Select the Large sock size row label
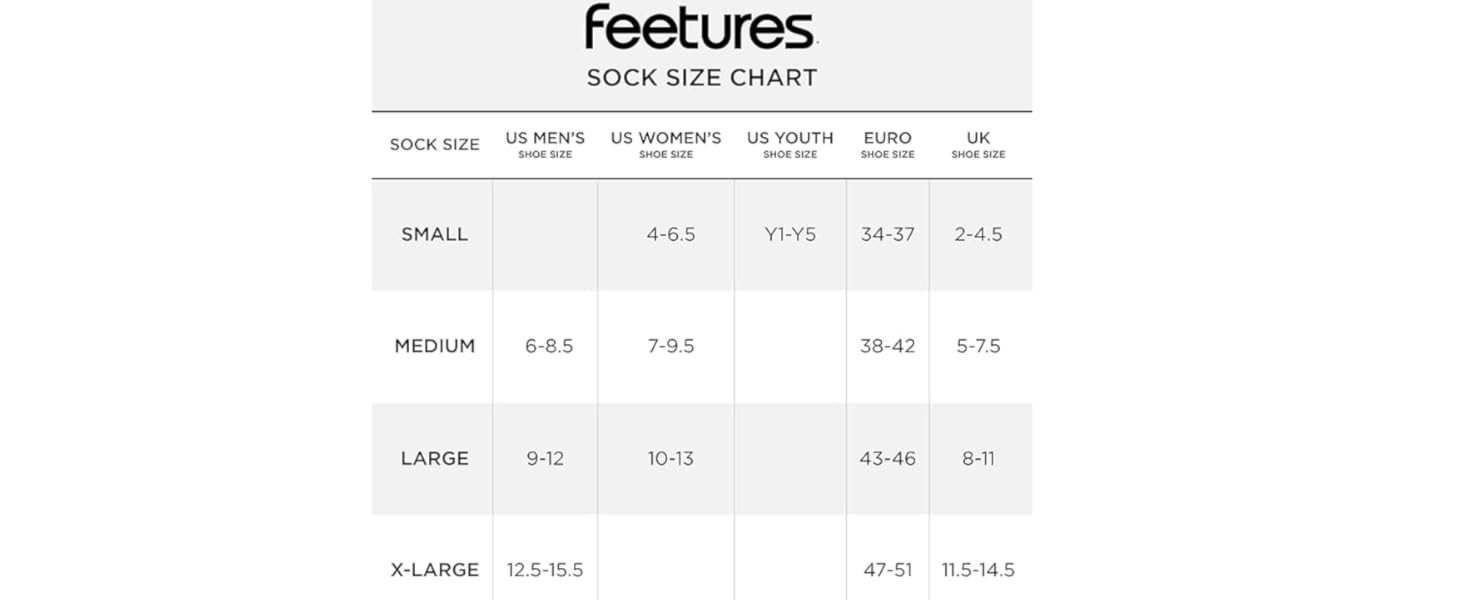The width and height of the screenshot is (1464, 600). (434, 458)
